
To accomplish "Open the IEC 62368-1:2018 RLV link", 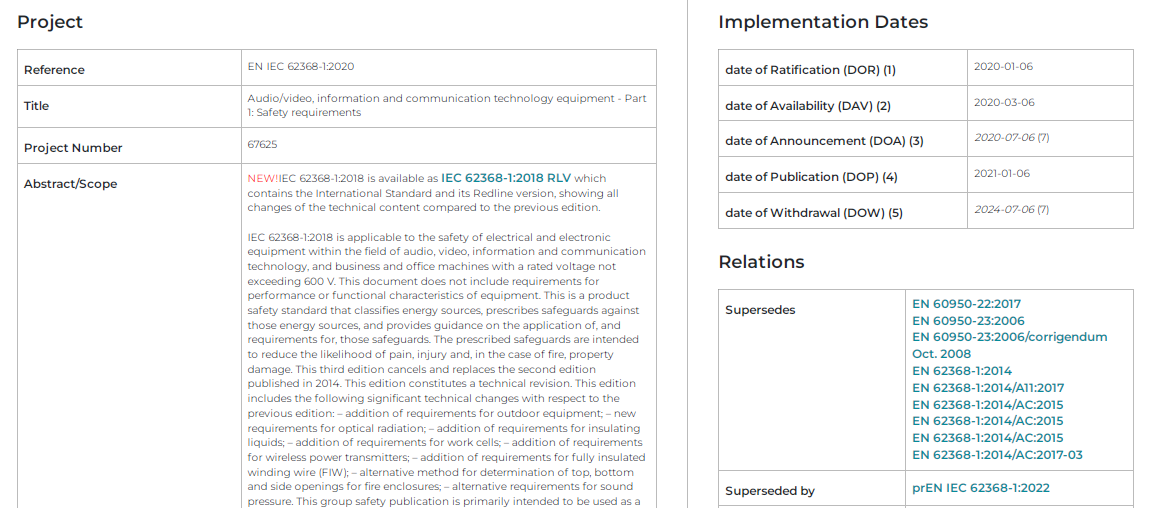I will point(506,178).
